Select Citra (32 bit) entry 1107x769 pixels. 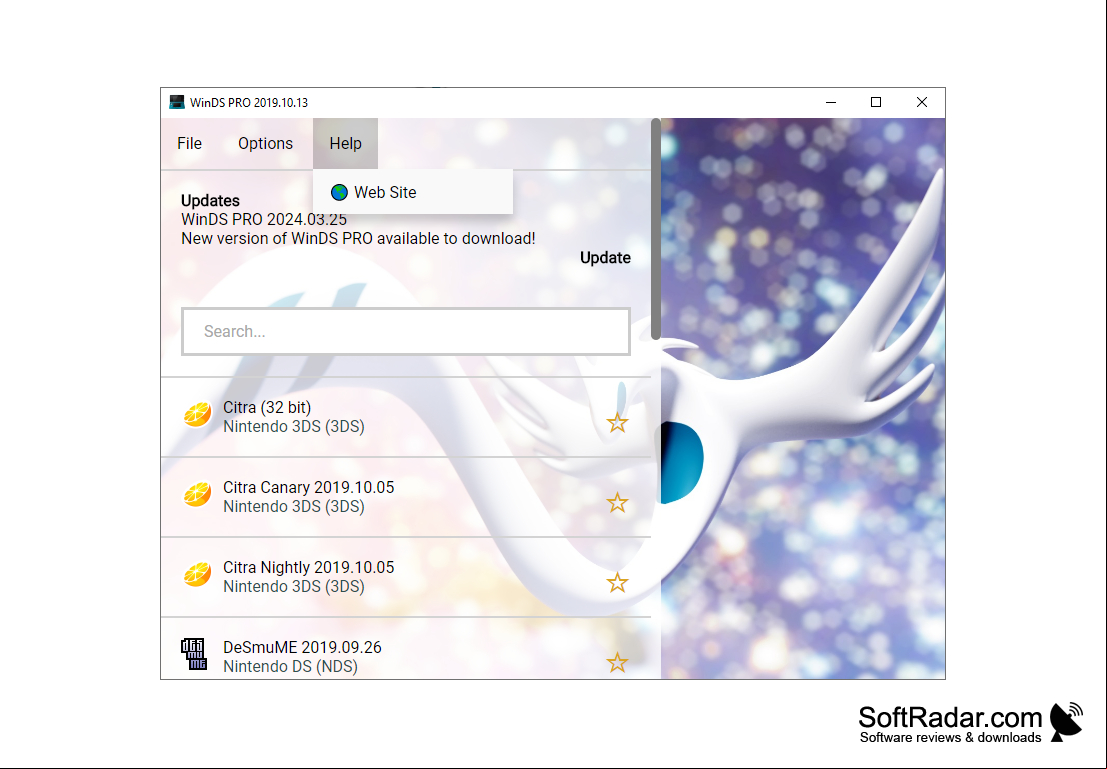coord(406,417)
